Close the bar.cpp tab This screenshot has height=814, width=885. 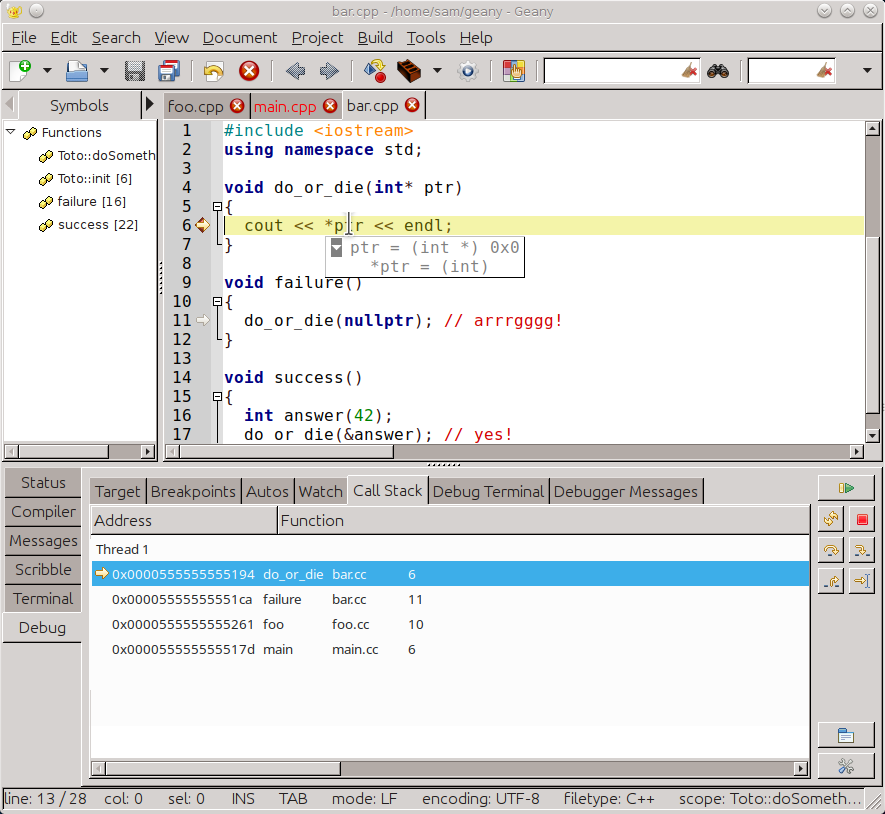413,106
